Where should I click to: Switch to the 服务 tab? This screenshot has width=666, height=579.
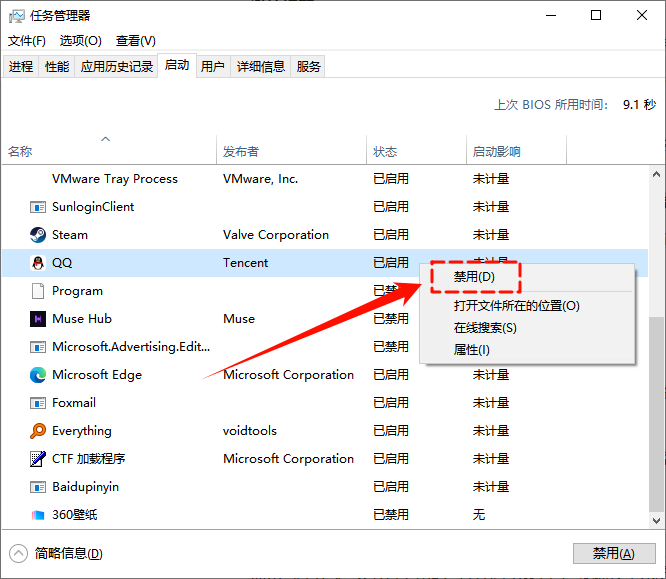point(308,67)
